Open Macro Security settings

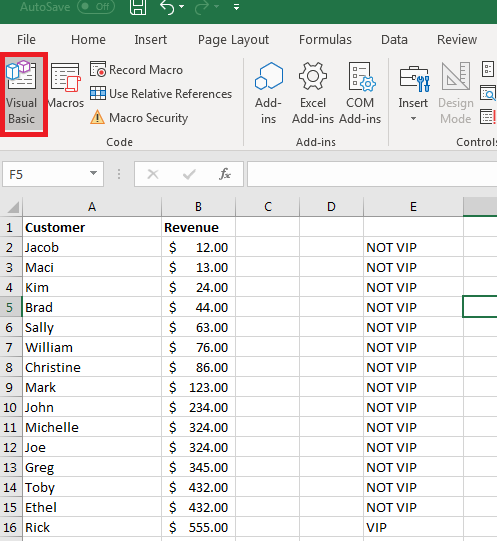pos(139,118)
